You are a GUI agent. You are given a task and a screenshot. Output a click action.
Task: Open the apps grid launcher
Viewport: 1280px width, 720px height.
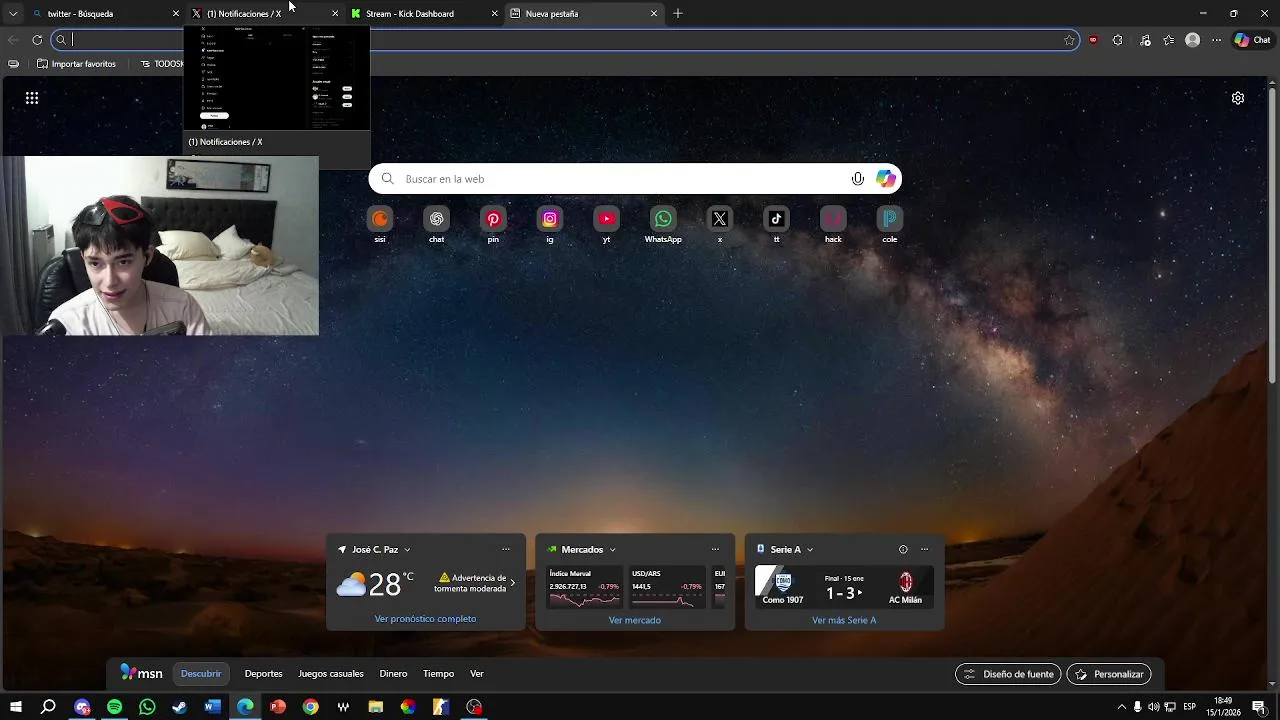(32, 98)
